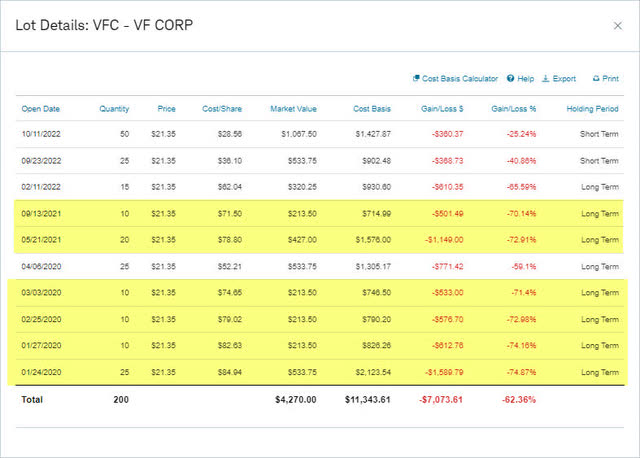Select the 03/03/2020 open date cell
Viewport: 640px width, 458px height.
pyautogui.click(x=41, y=293)
